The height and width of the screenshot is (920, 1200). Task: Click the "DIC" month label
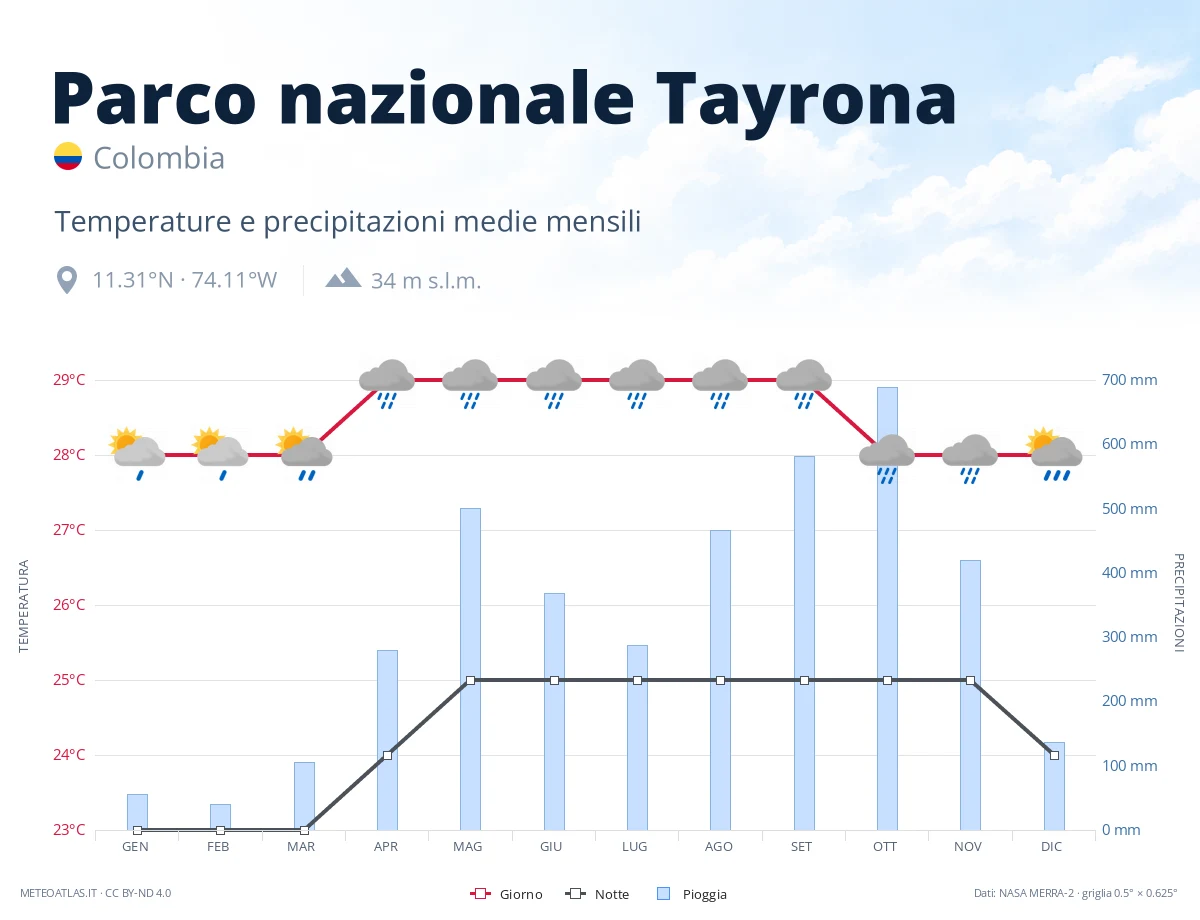pos(1052,847)
